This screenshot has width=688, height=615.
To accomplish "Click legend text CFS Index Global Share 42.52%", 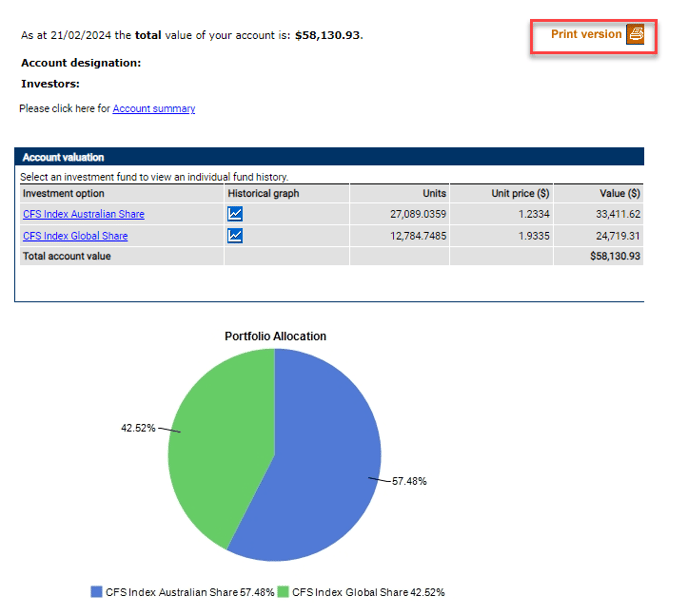I will point(368,592).
